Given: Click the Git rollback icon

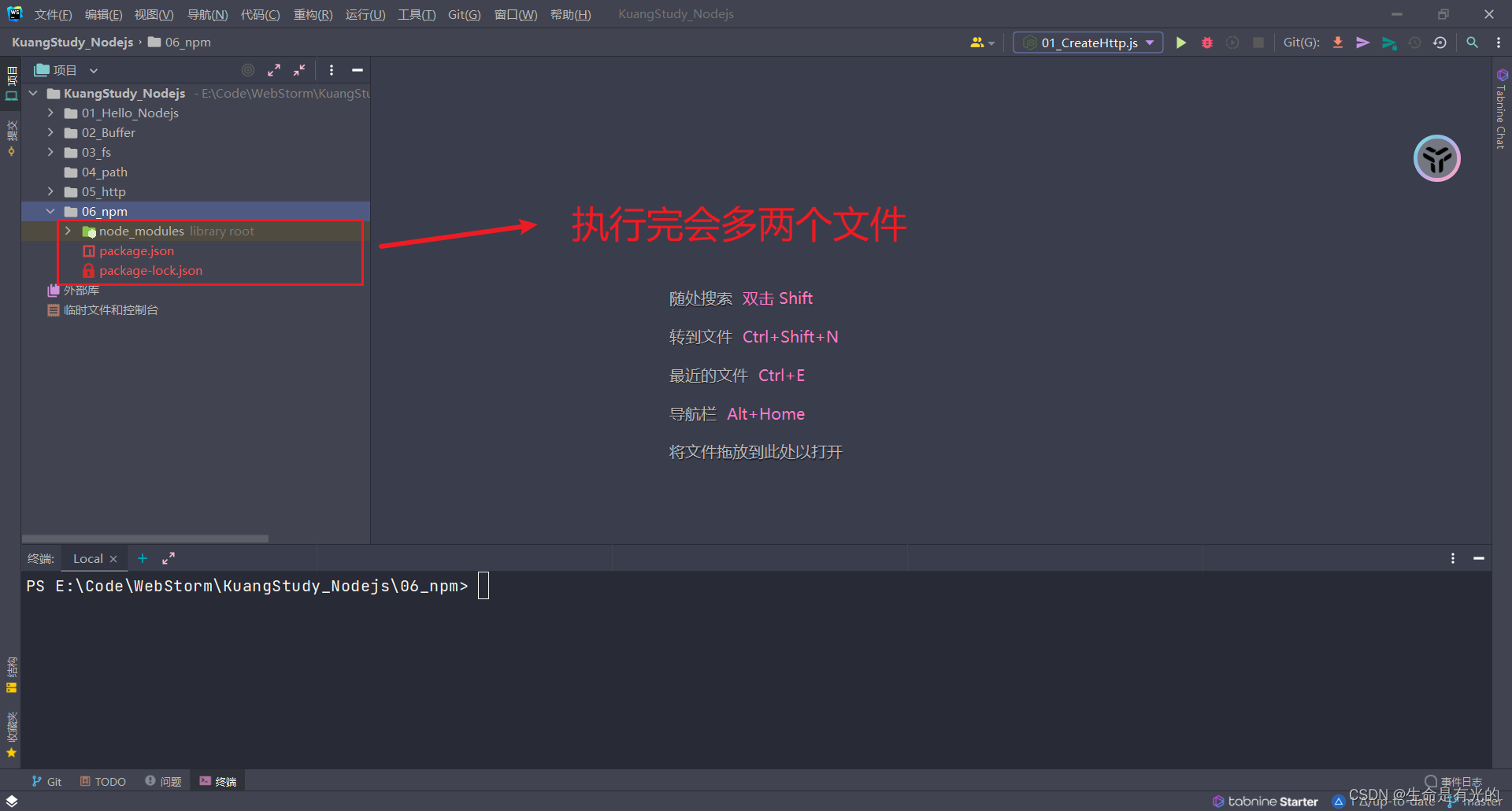Looking at the screenshot, I should point(1440,43).
